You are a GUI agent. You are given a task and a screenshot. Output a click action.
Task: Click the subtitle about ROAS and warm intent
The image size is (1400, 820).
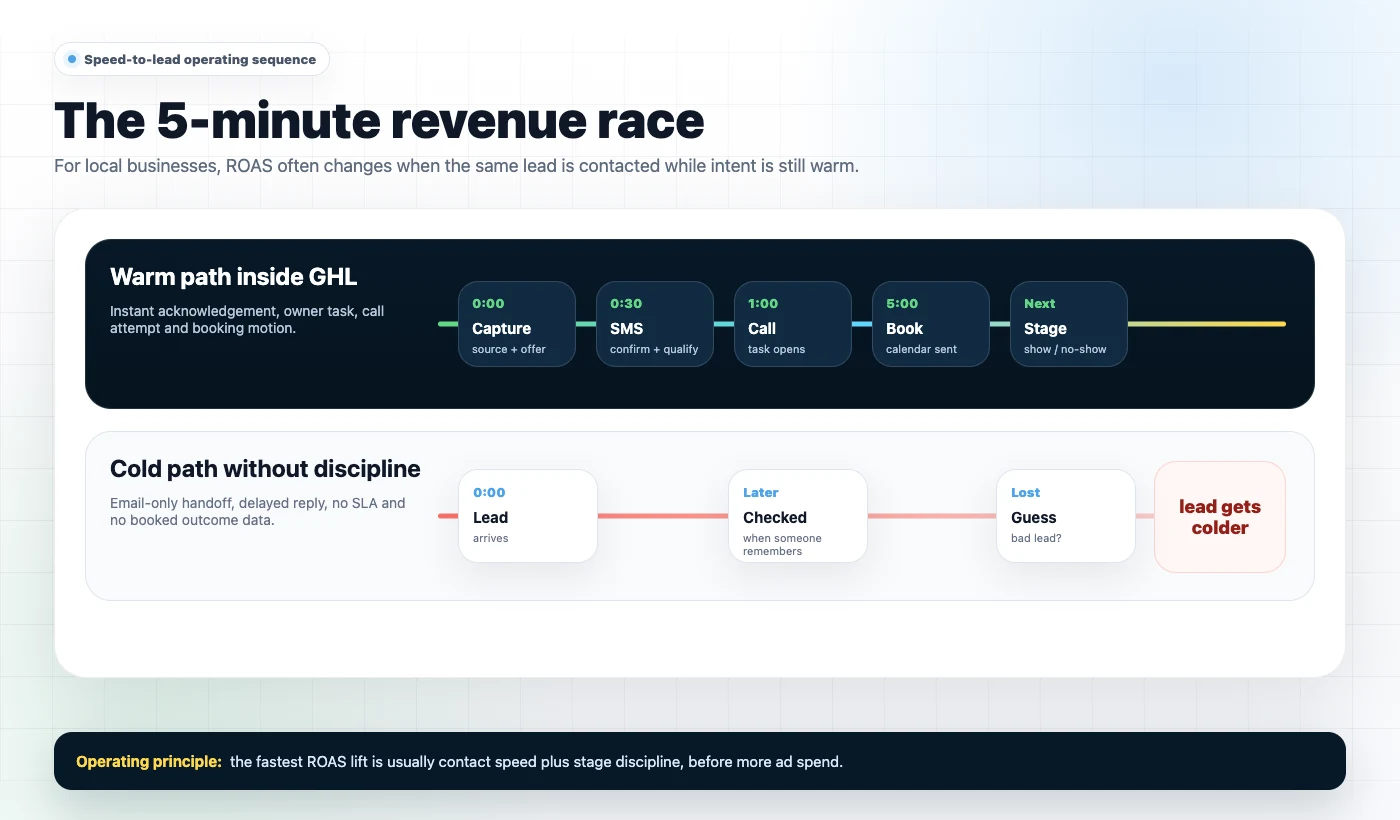point(456,166)
